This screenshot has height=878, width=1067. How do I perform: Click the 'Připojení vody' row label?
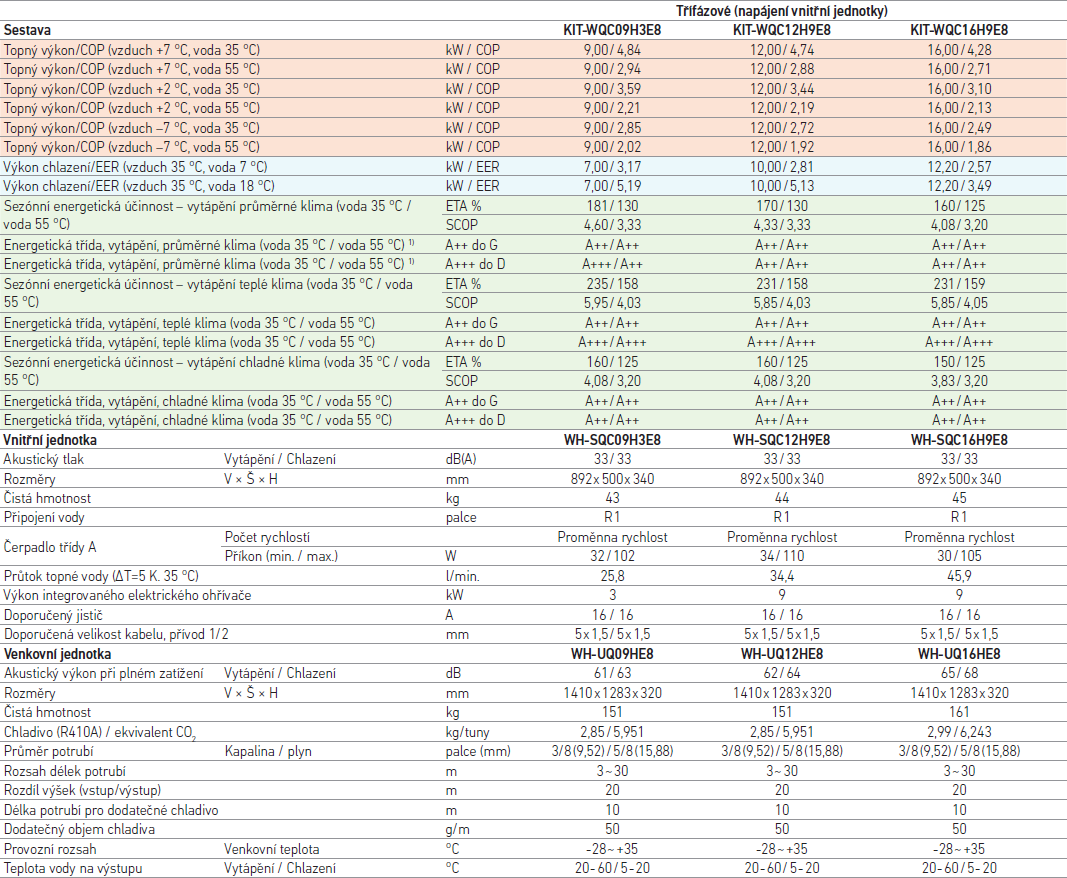tap(44, 517)
